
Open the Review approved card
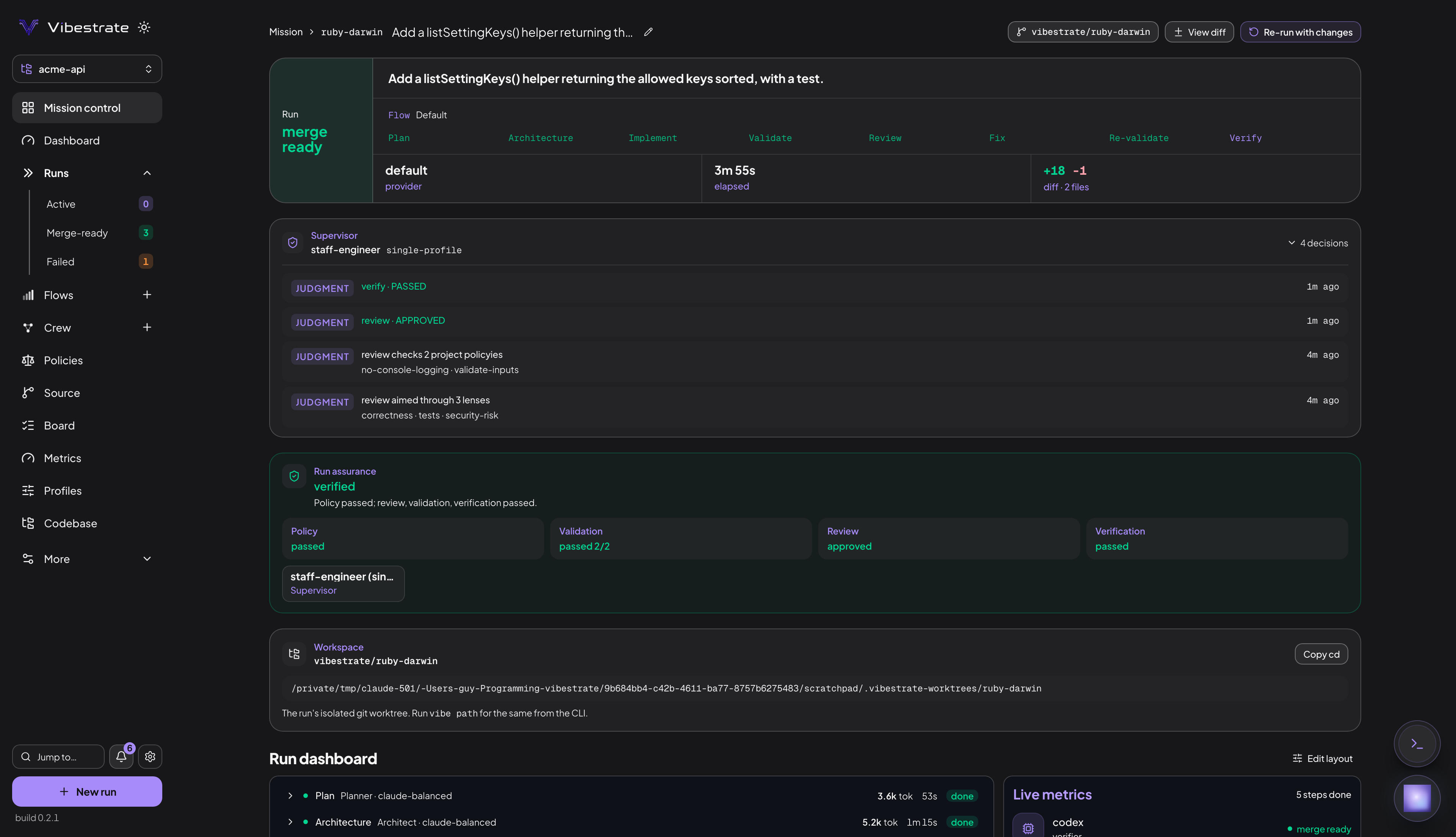click(x=948, y=539)
